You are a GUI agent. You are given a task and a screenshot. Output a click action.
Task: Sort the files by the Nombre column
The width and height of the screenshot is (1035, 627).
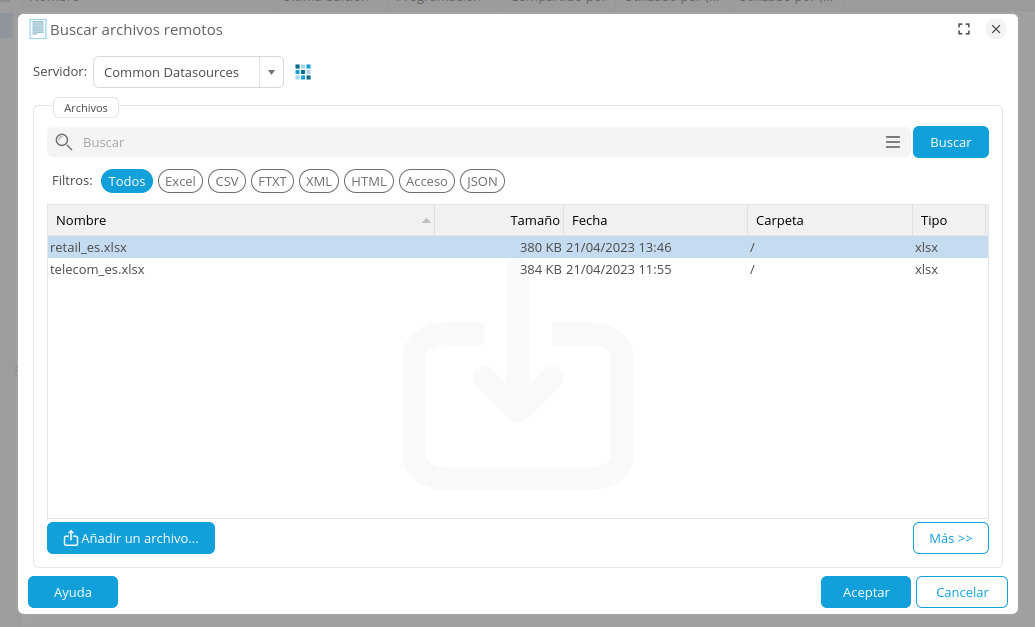(x=240, y=220)
